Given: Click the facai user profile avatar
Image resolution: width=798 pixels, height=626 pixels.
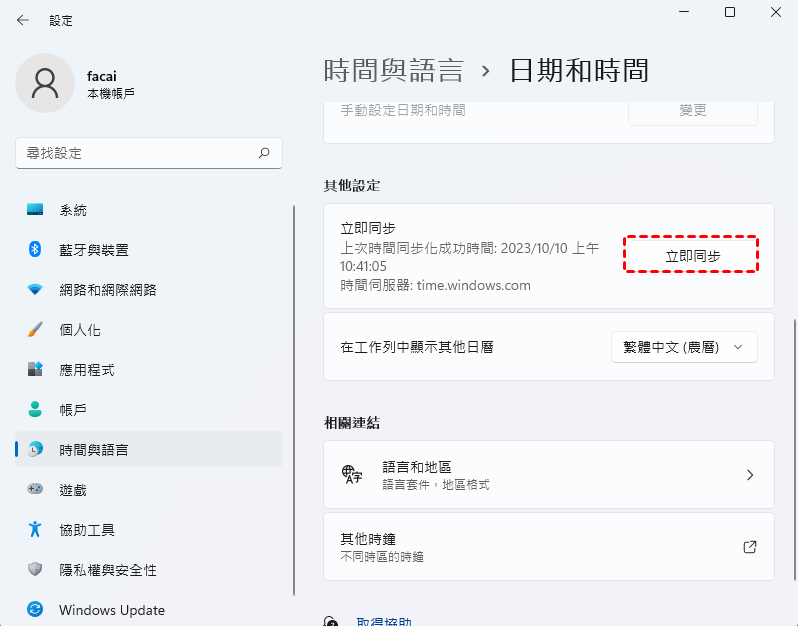Looking at the screenshot, I should pyautogui.click(x=45, y=83).
